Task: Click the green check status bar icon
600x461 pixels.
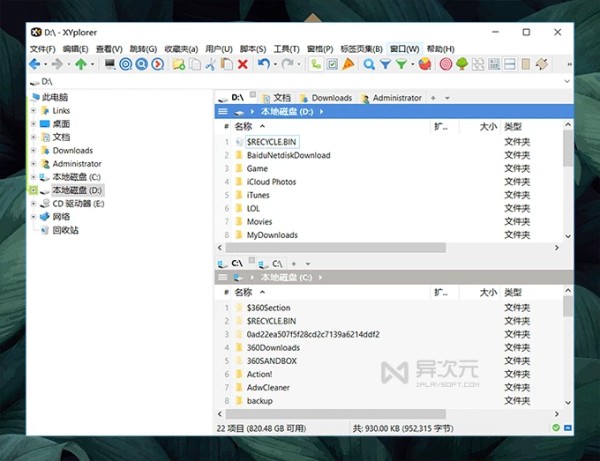Action: click(556, 428)
